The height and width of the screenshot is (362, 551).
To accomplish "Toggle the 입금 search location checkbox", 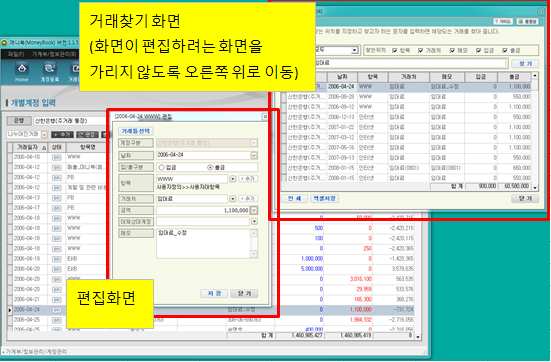I will click(x=479, y=51).
